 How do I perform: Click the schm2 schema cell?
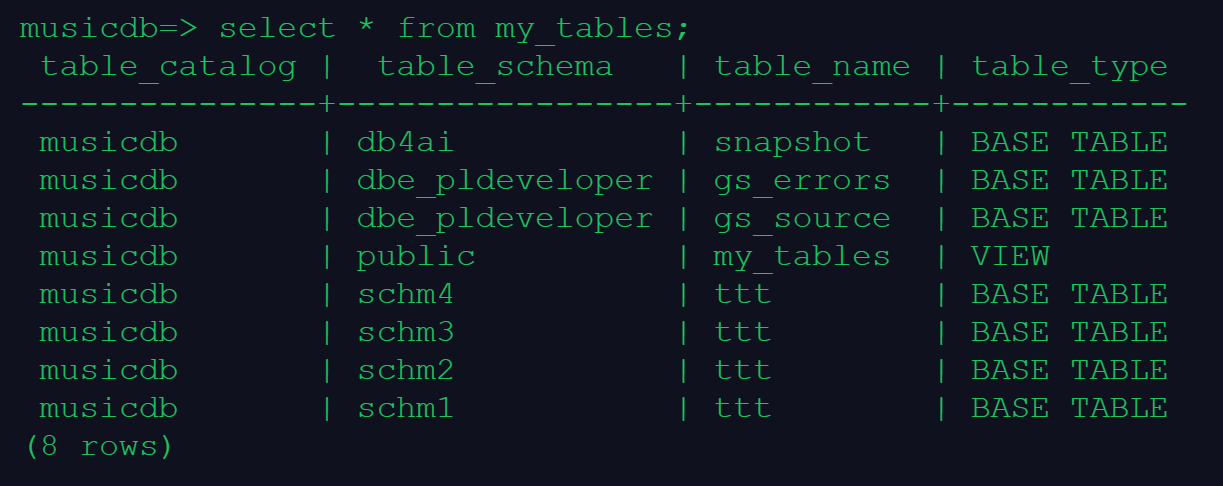pyautogui.click(x=406, y=371)
